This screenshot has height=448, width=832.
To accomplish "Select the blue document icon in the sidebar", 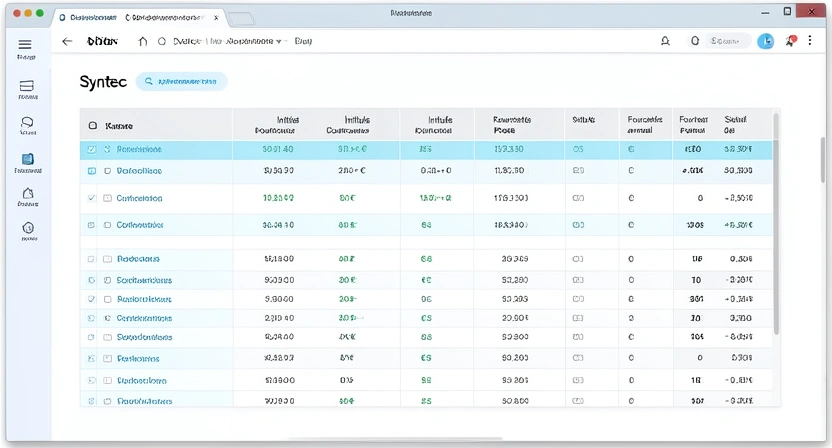I will click(x=27, y=159).
